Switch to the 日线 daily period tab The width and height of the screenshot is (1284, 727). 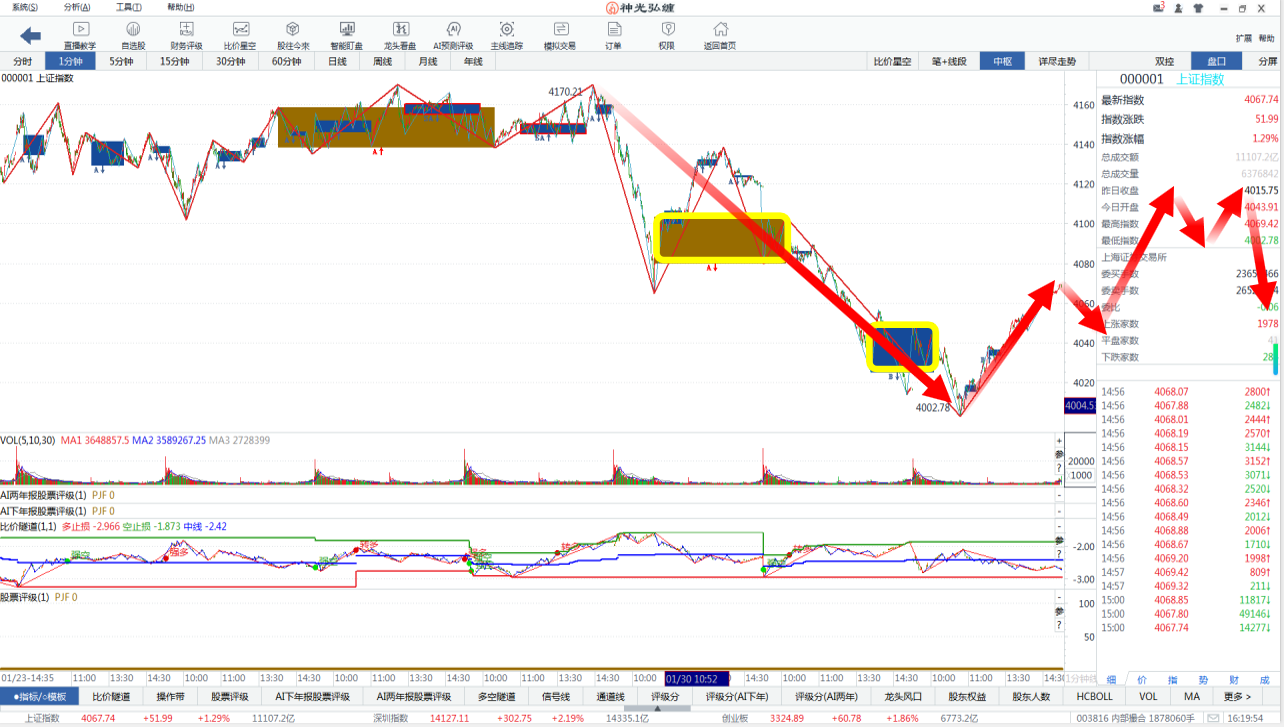point(337,61)
